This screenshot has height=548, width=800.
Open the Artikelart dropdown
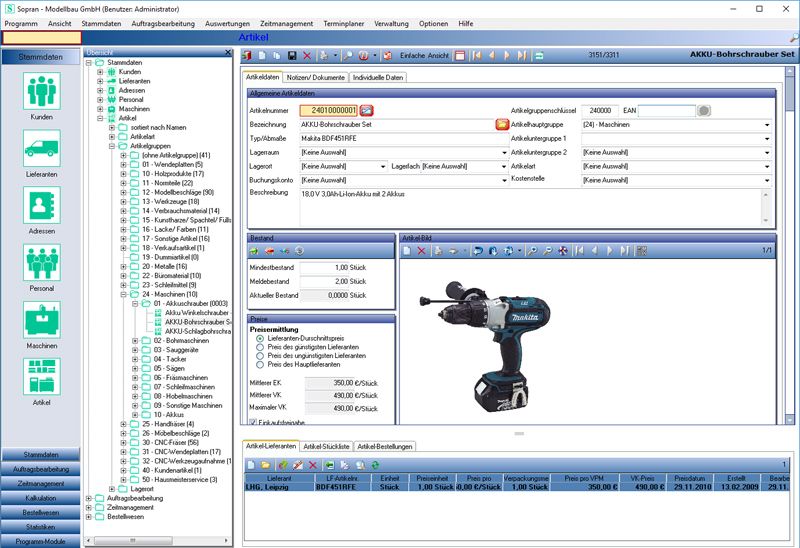click(x=767, y=166)
